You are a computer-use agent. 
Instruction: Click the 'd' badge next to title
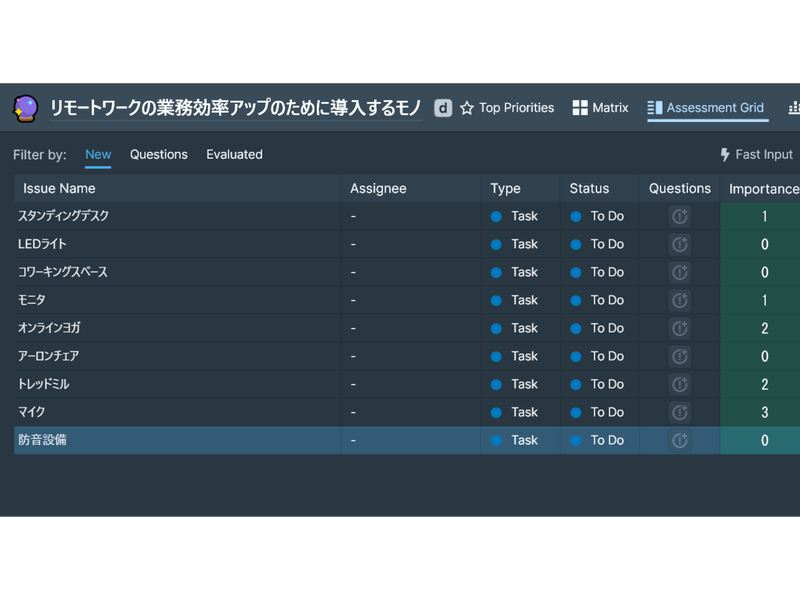tap(443, 108)
